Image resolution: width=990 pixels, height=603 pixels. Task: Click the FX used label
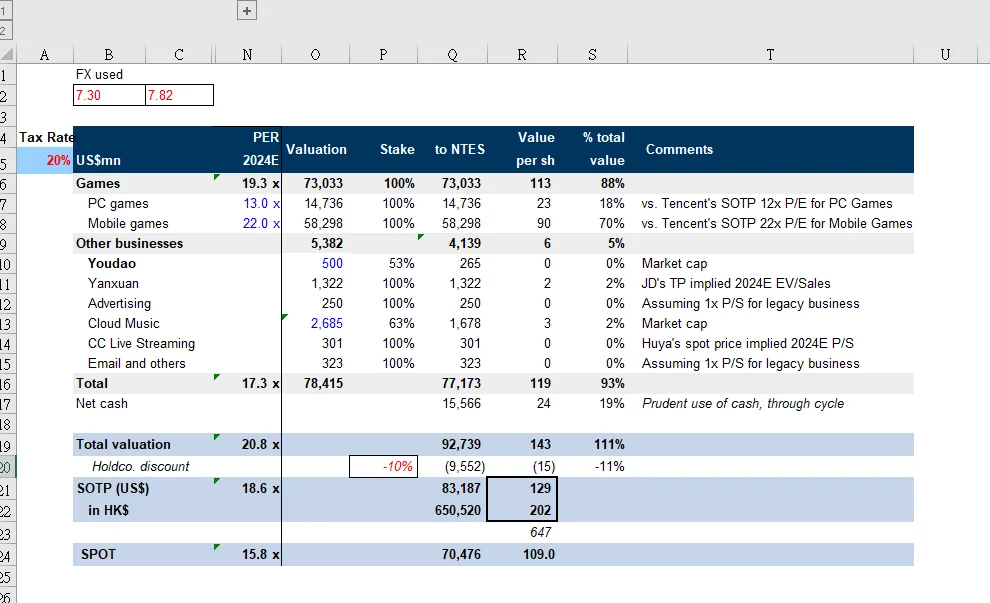coord(99,75)
